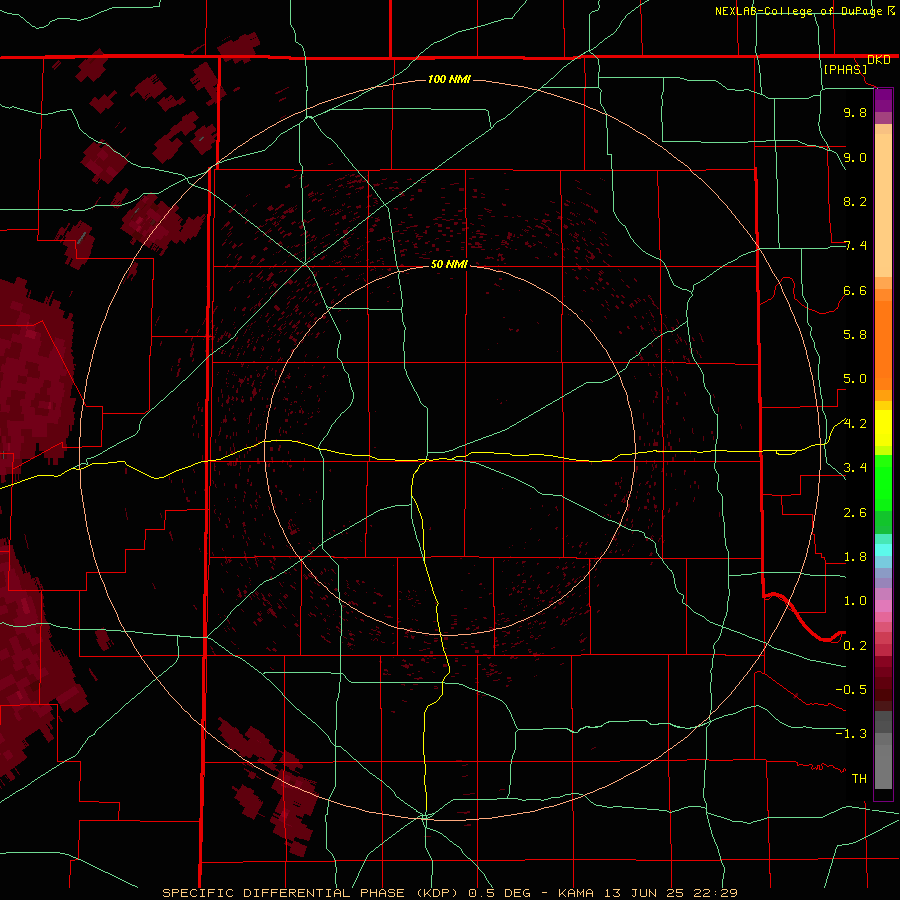900x900 pixels.
Task: Click the TH threshold legend label
Action: pos(859,779)
